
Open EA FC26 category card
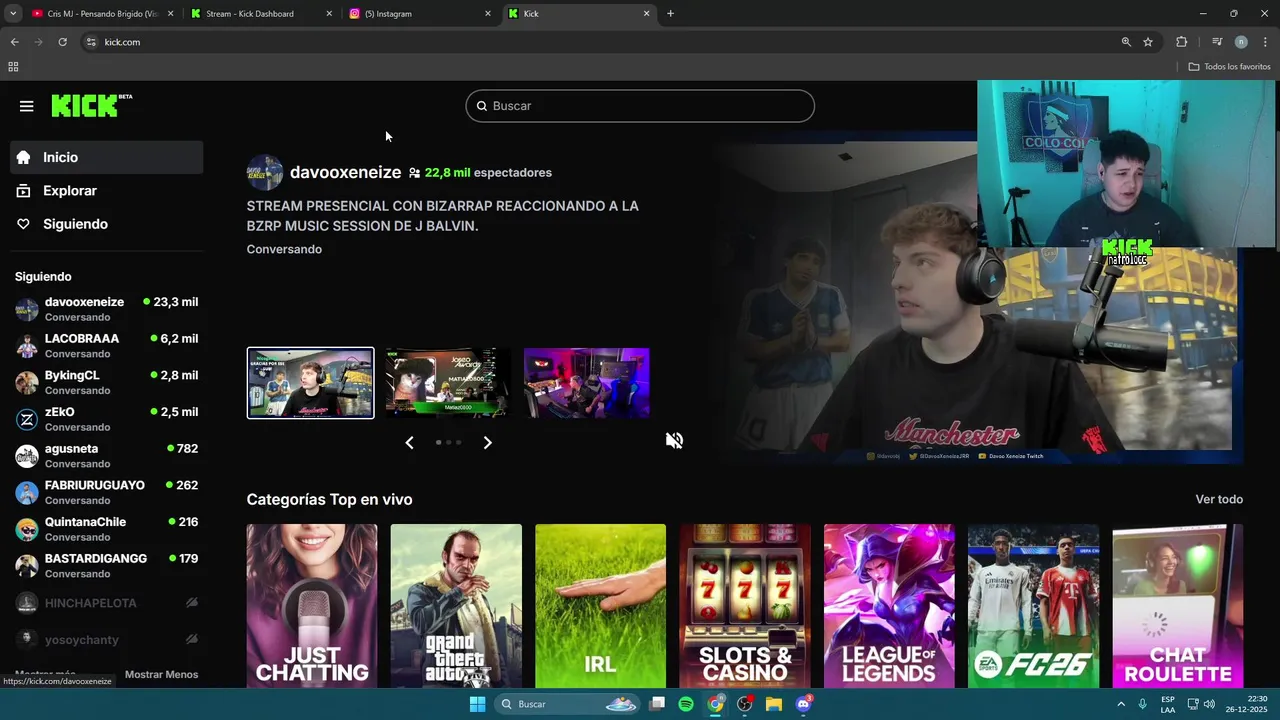coord(1033,606)
